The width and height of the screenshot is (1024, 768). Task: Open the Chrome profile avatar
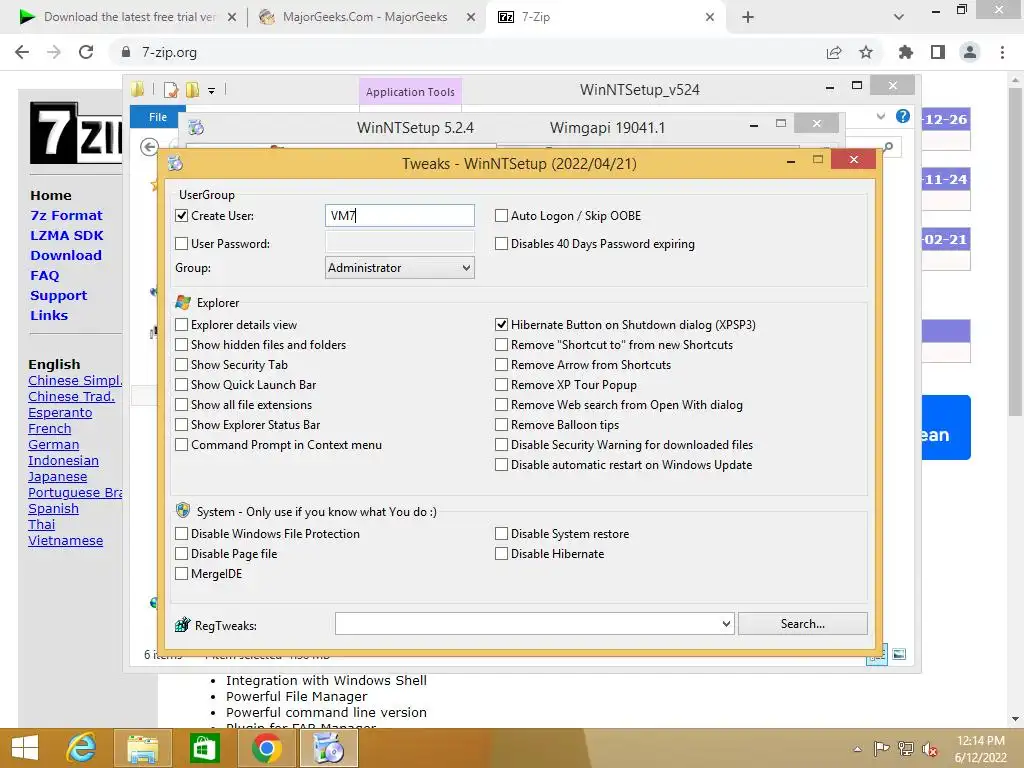coord(970,52)
